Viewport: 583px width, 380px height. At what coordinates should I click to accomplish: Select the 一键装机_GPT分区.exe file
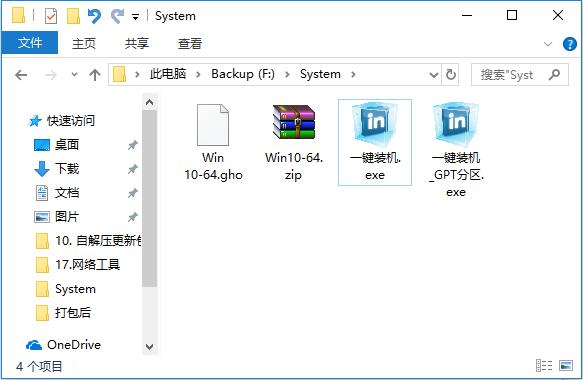456,151
